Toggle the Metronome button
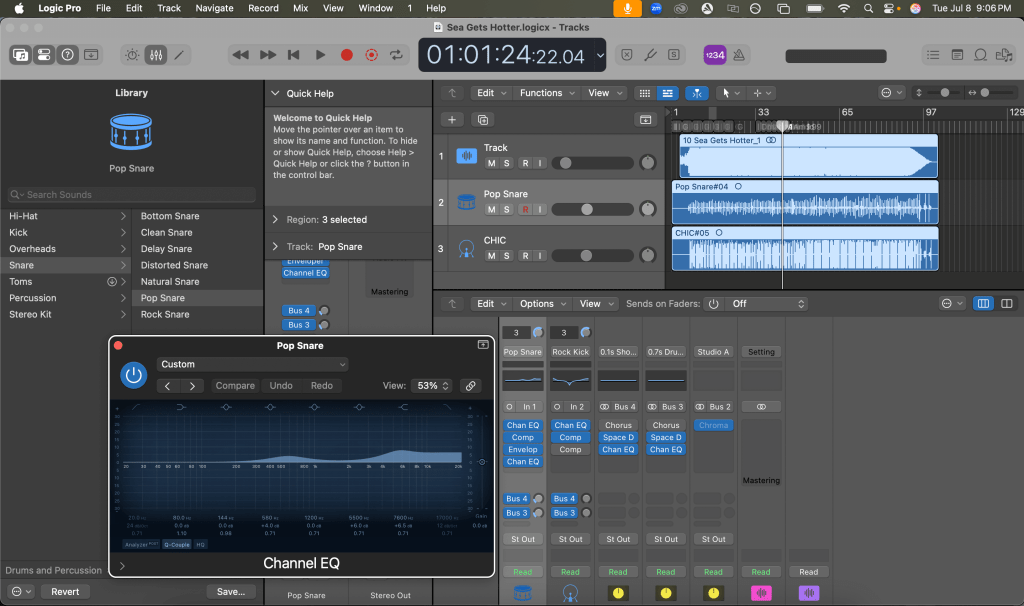1024x606 pixels. (739, 55)
